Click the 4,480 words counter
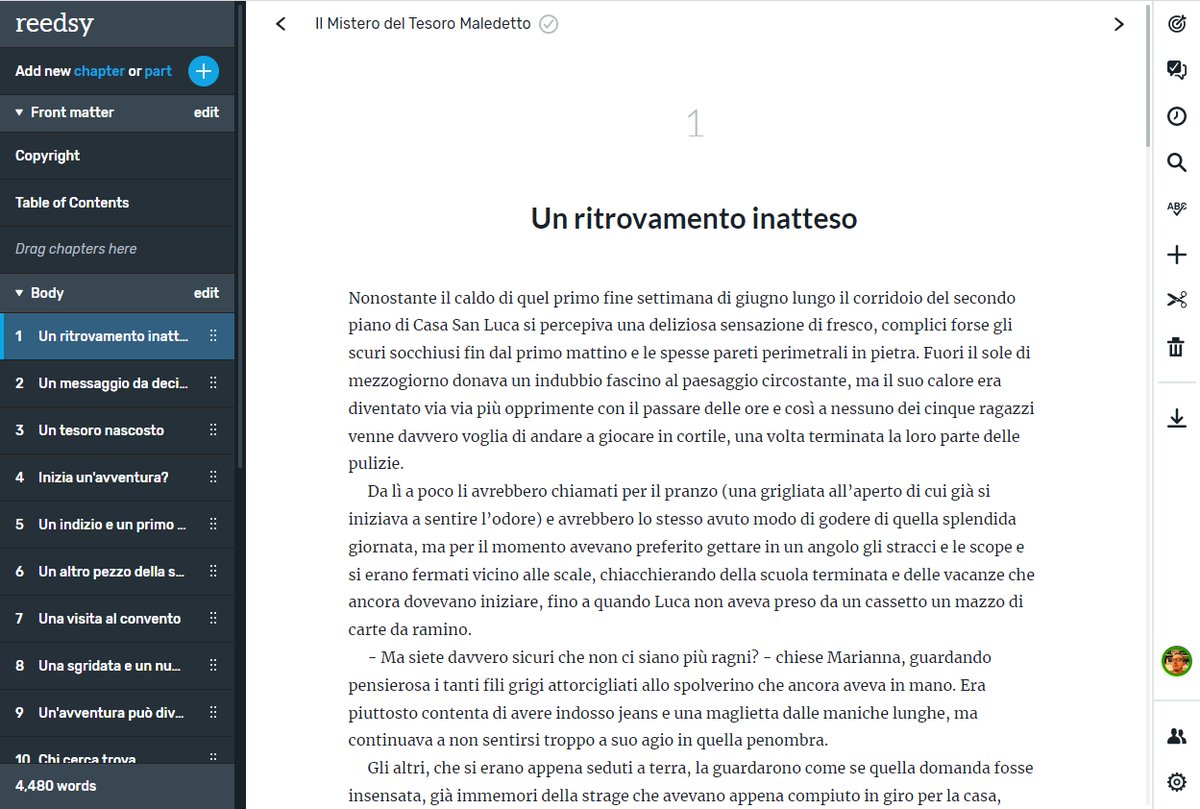1200x809 pixels. (56, 786)
